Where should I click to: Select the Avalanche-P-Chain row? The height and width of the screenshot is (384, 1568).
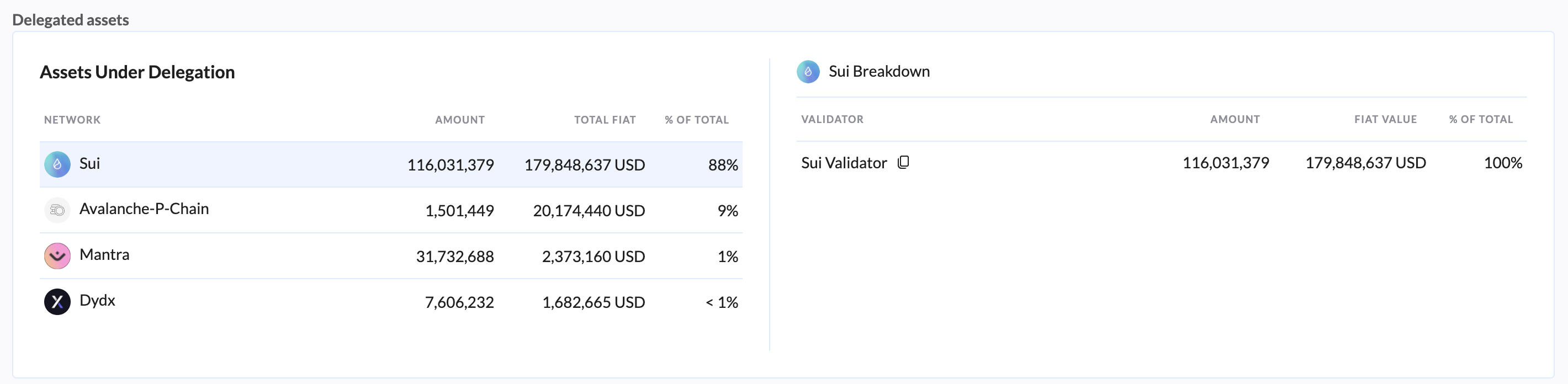pos(390,210)
